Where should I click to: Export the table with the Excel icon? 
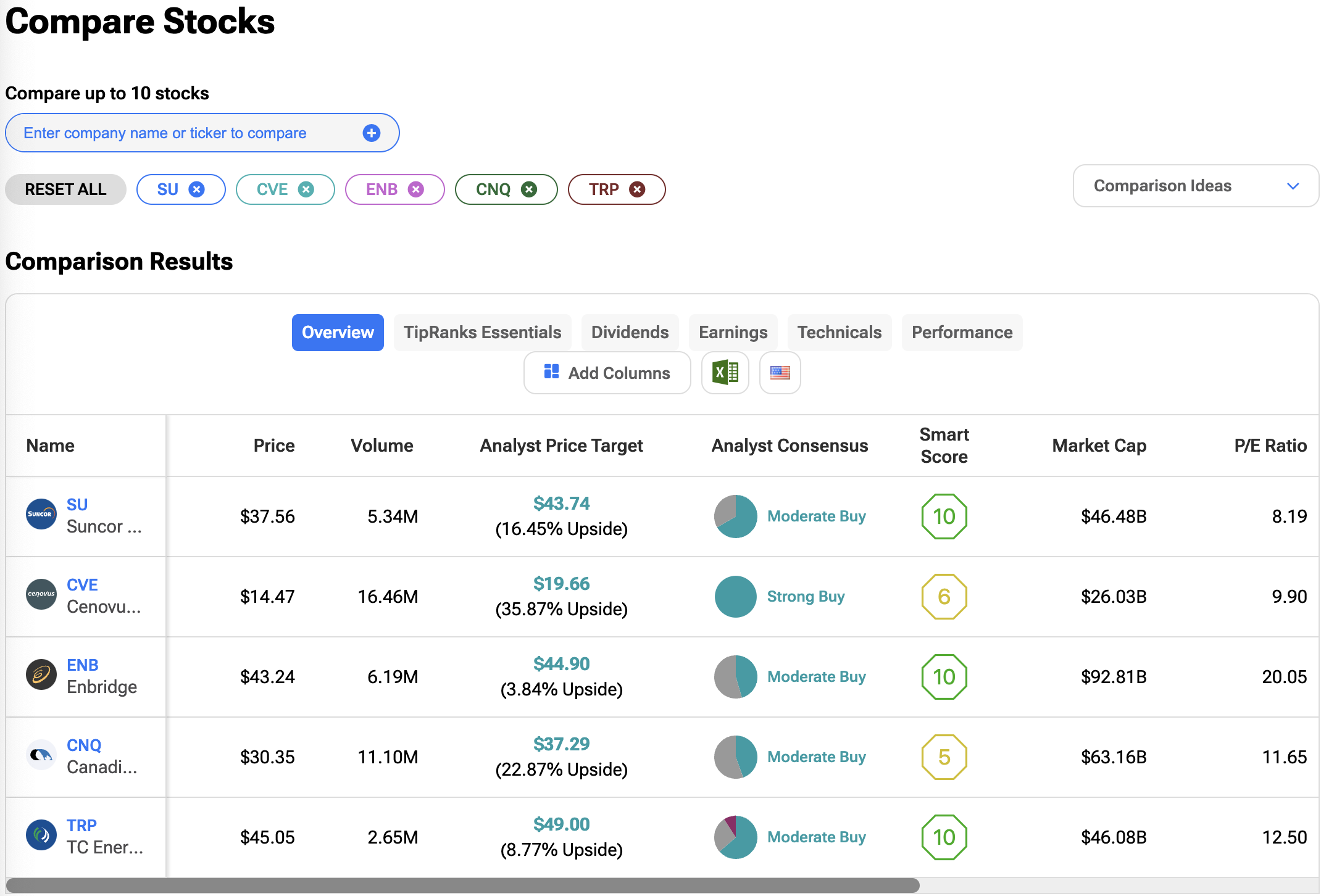point(725,373)
